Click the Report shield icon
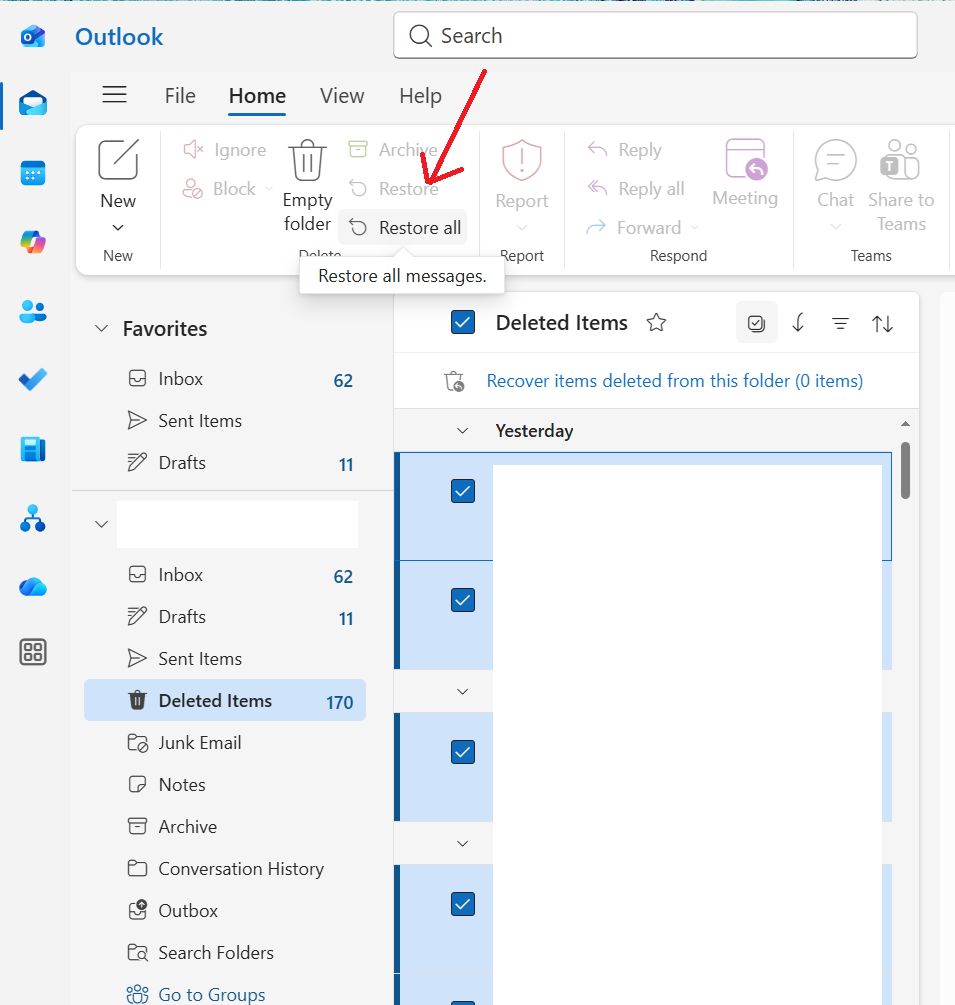955x1005 pixels. 522,160
